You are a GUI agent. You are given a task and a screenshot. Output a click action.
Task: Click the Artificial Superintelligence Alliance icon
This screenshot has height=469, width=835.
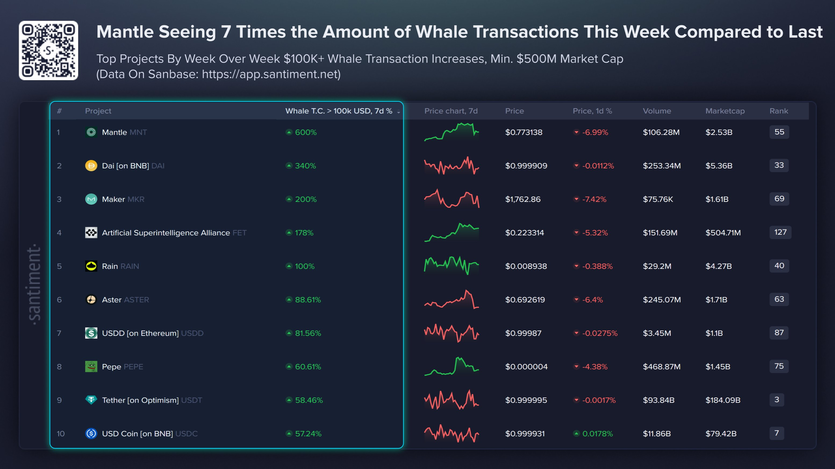pyautogui.click(x=91, y=233)
